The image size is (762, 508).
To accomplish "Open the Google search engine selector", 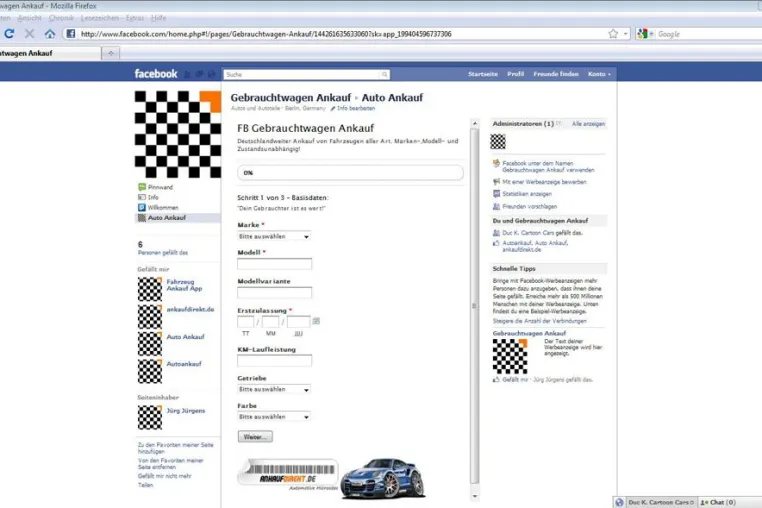I will [645, 34].
